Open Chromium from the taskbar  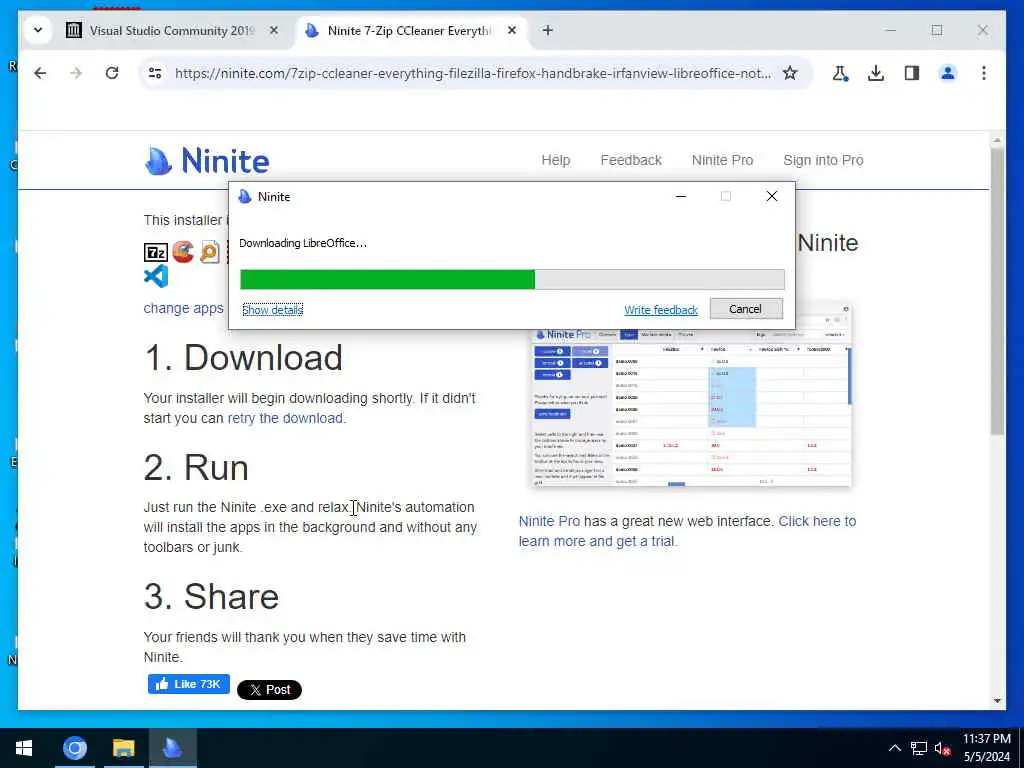[74, 748]
